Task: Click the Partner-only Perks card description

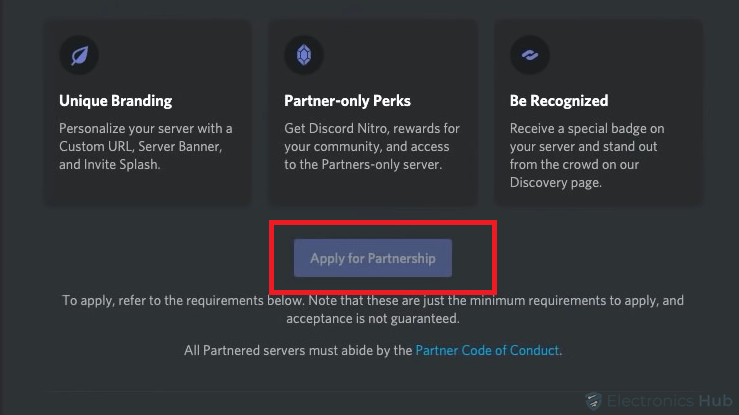Action: 372,146
